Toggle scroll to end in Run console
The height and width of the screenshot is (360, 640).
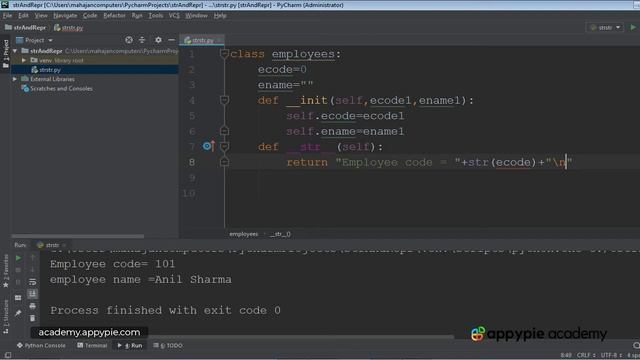(x=33, y=294)
